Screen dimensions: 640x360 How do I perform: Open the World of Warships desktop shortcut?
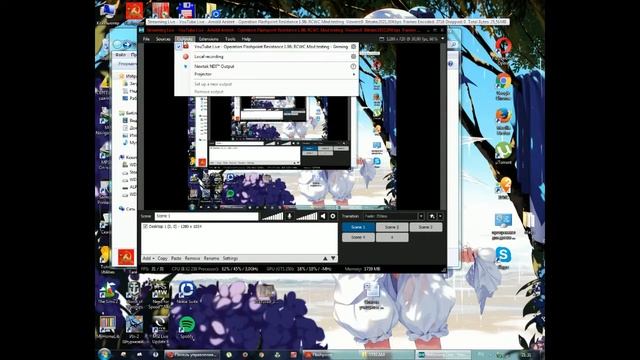(x=134, y=295)
